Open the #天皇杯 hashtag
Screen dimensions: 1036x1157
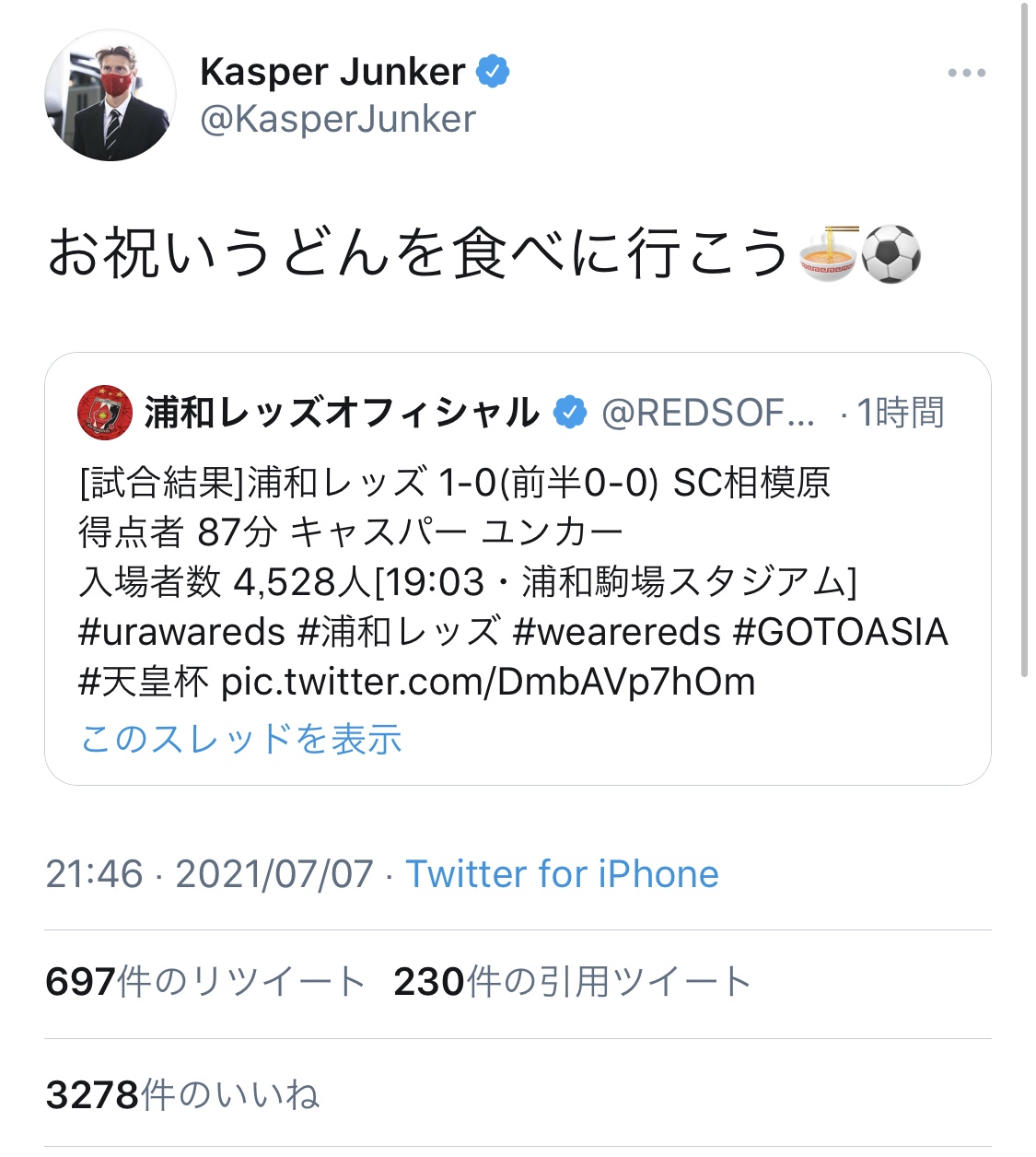144,682
